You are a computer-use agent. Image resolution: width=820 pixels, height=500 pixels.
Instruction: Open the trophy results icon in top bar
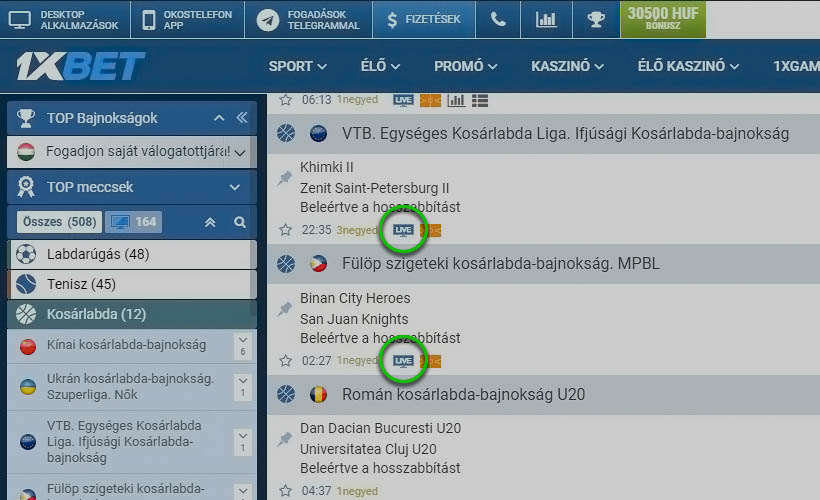[596, 19]
